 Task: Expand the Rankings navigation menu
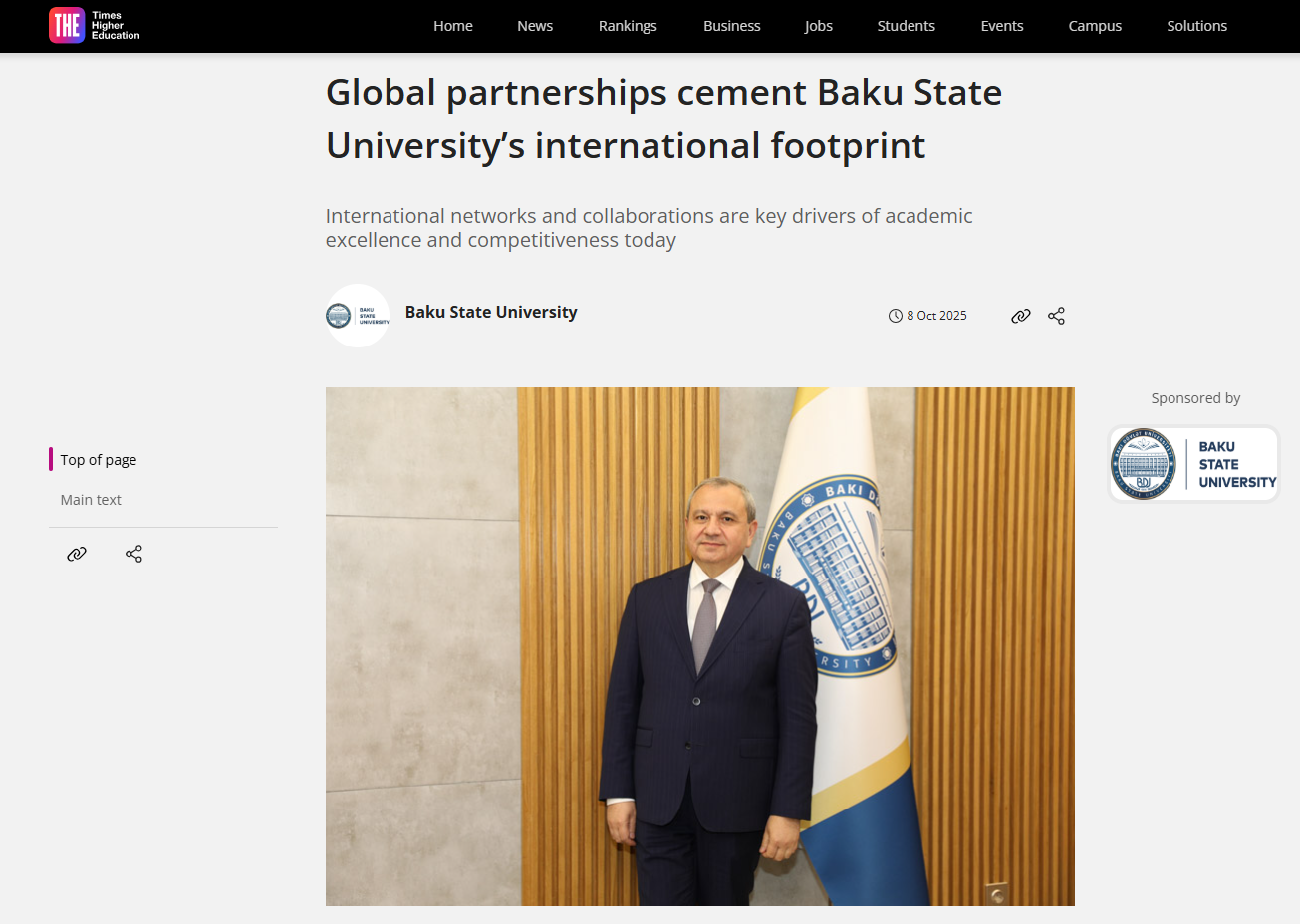(x=628, y=26)
